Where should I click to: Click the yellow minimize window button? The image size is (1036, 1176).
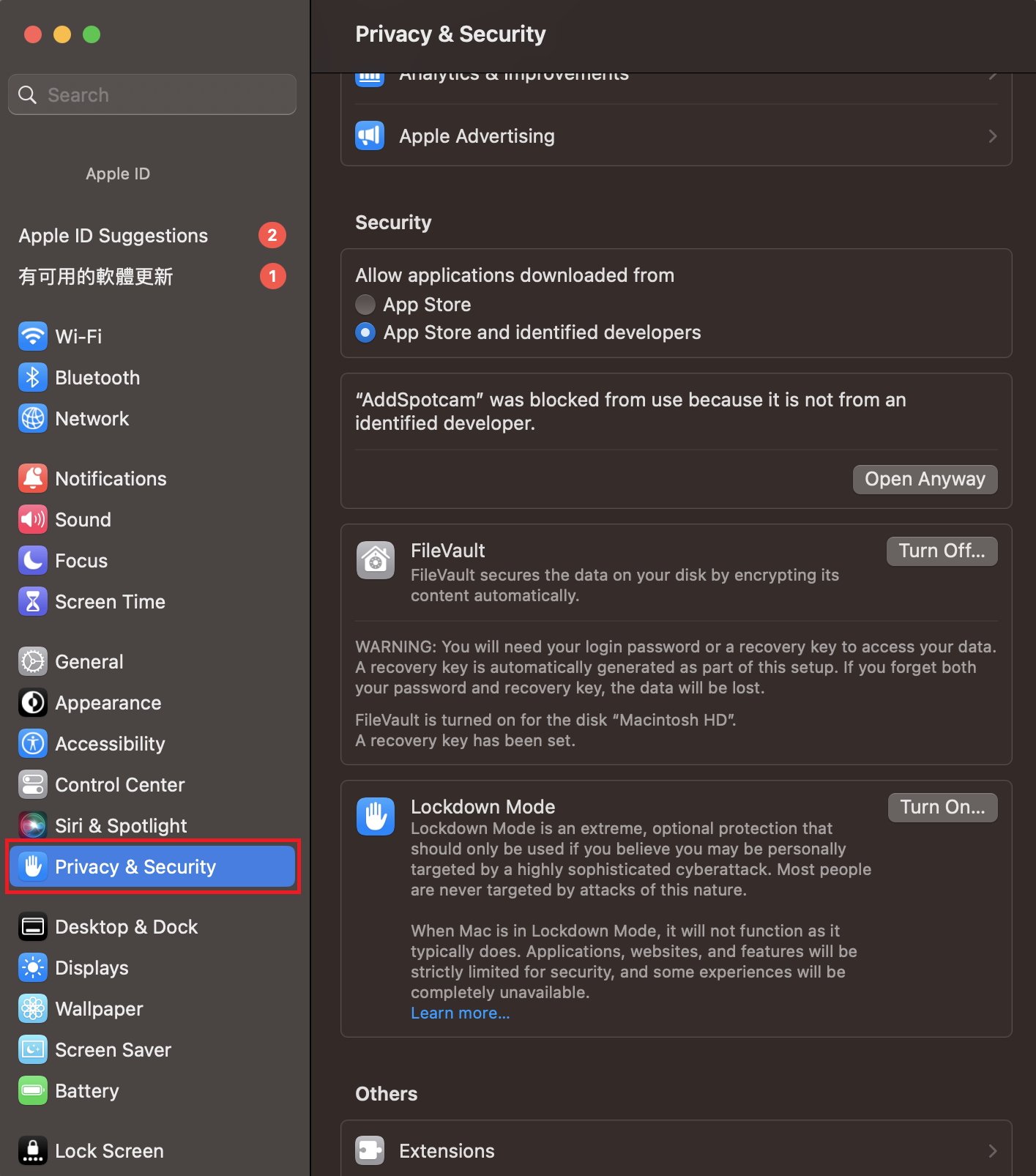click(62, 34)
